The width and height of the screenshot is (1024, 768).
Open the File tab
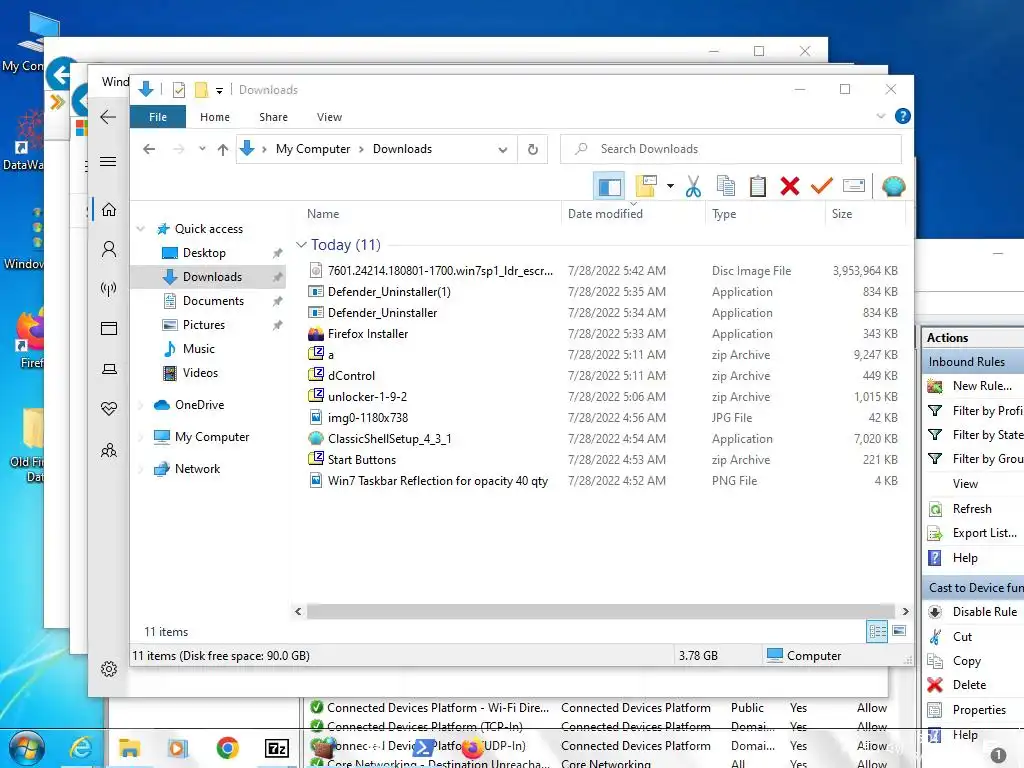pyautogui.click(x=157, y=117)
